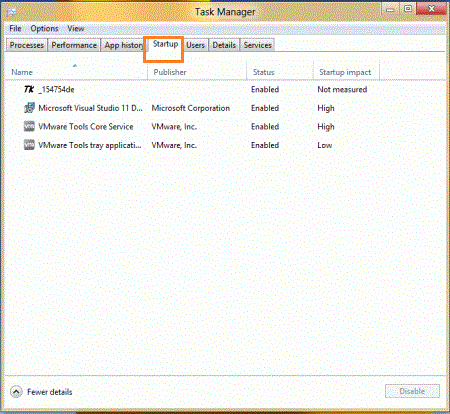This screenshot has height=414, width=450.
Task: Click the Not measured impact value
Action: (x=342, y=89)
